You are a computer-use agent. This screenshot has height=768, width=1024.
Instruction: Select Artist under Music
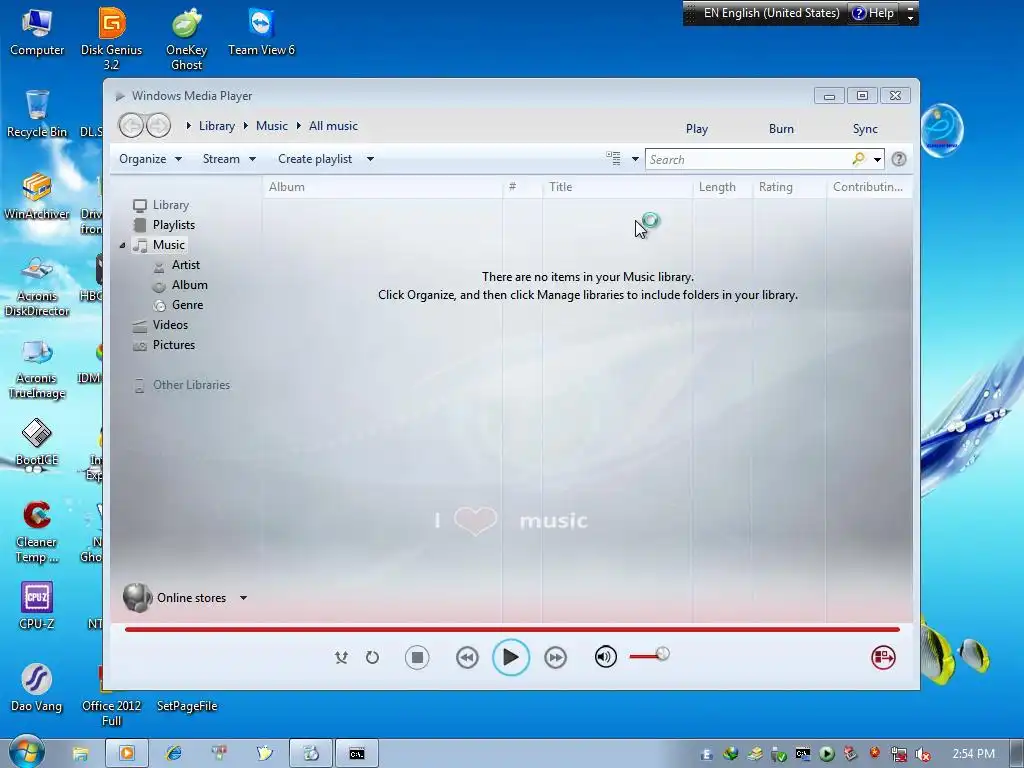point(185,265)
